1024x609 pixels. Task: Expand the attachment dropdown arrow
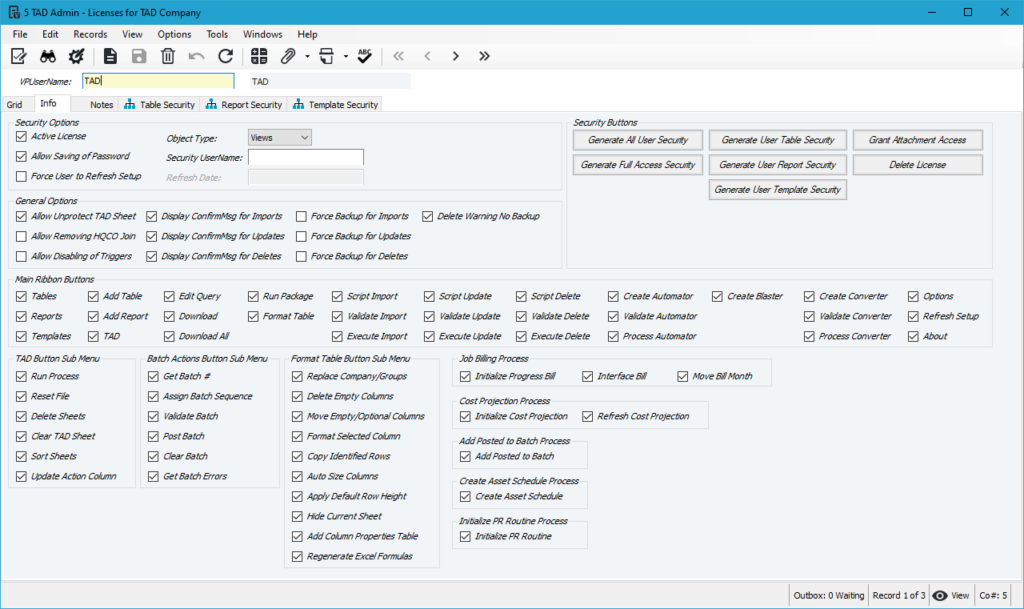click(307, 57)
